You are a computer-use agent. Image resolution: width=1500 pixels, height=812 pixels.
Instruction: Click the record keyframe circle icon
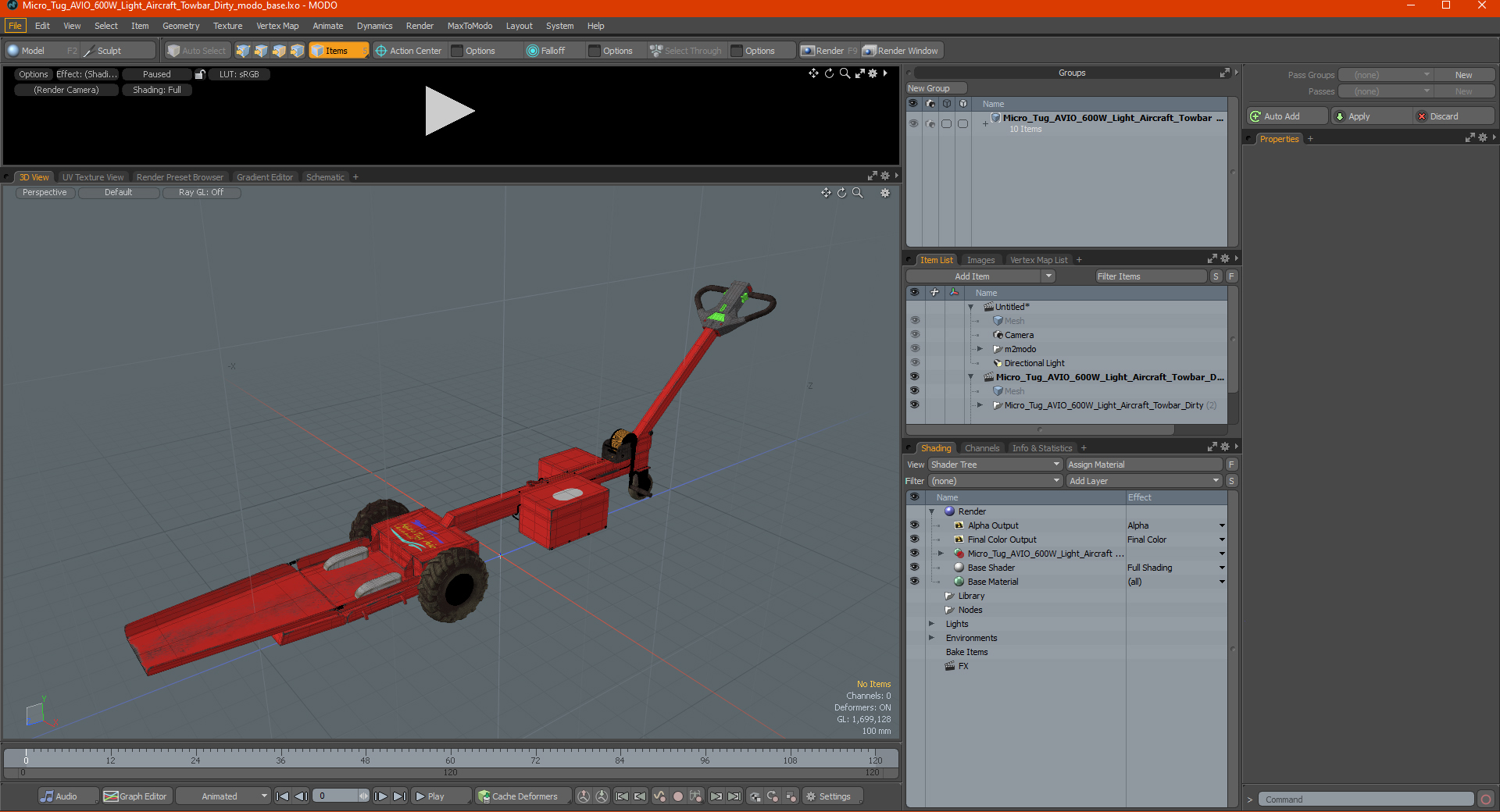[678, 796]
